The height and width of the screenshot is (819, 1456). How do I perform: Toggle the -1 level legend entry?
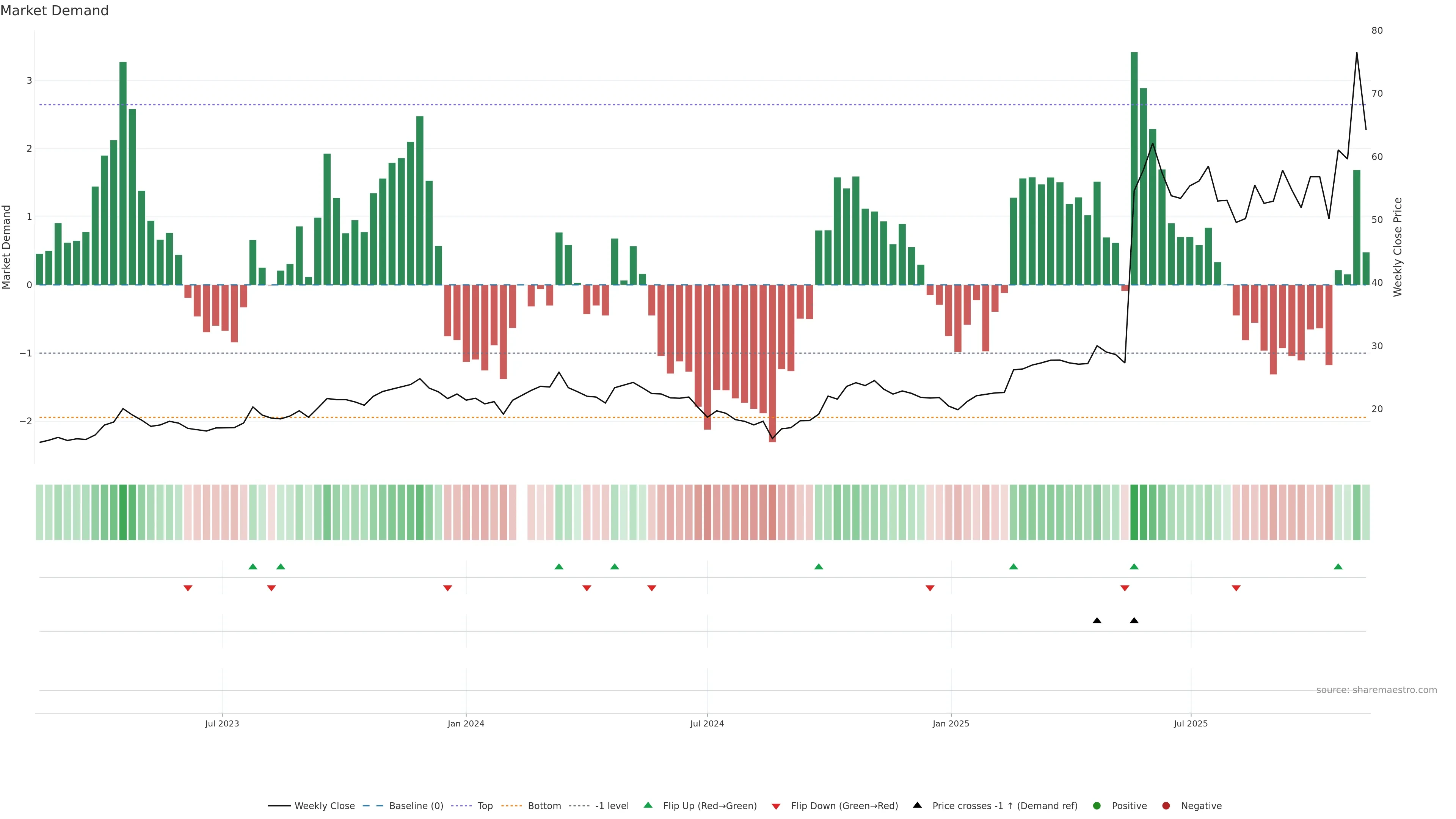(x=612, y=806)
